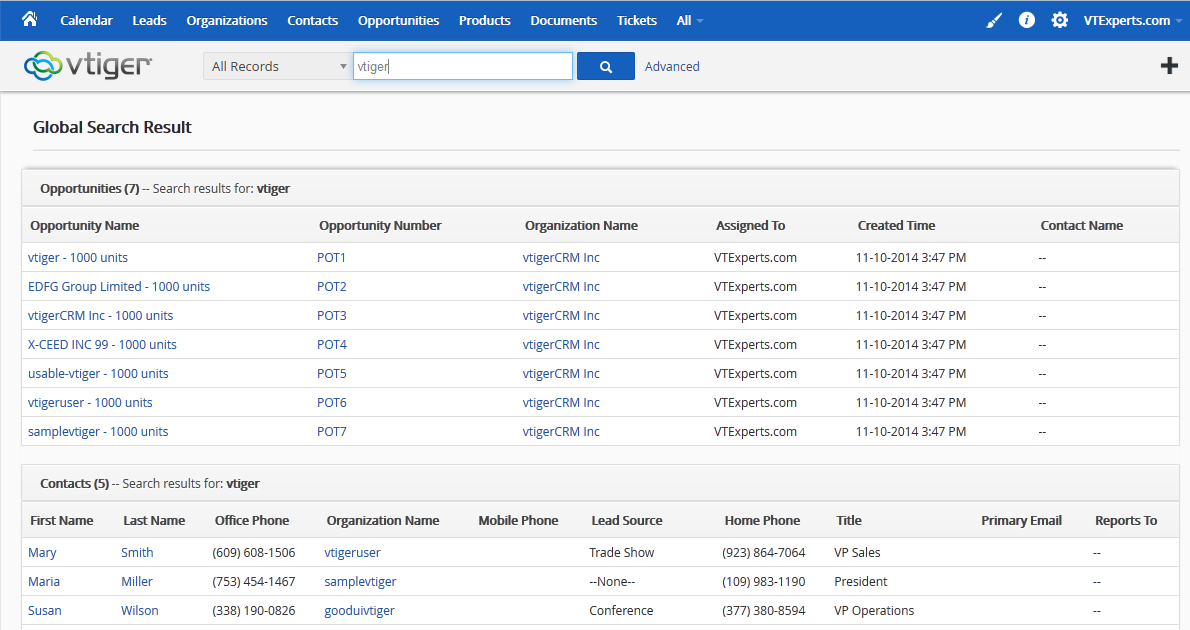Click opportunity number POT6
The width and height of the screenshot is (1190, 630).
[x=332, y=402]
